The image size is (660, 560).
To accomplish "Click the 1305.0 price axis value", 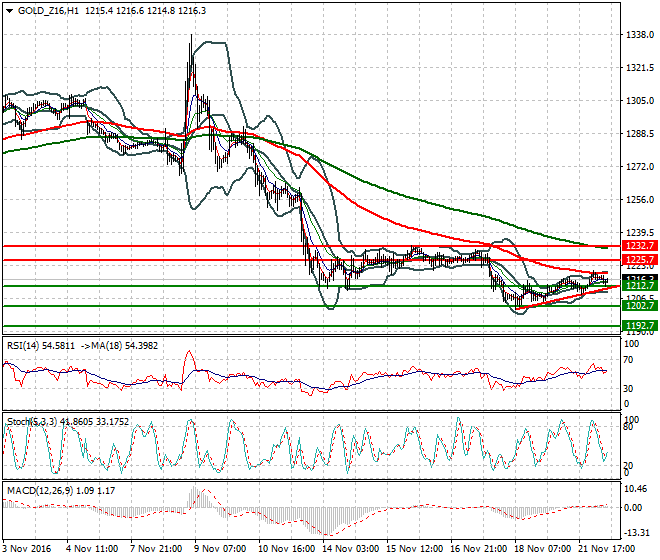I will (640, 101).
